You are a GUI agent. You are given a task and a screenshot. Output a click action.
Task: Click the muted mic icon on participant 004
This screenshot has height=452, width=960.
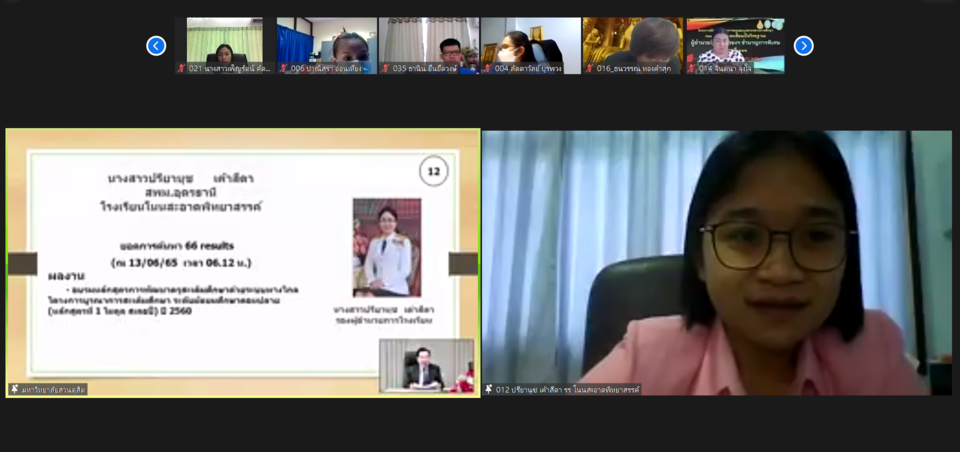(x=487, y=69)
